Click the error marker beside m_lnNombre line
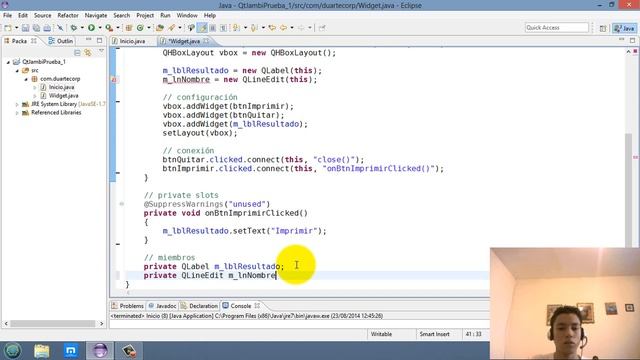The width and height of the screenshot is (640, 360). (x=114, y=80)
